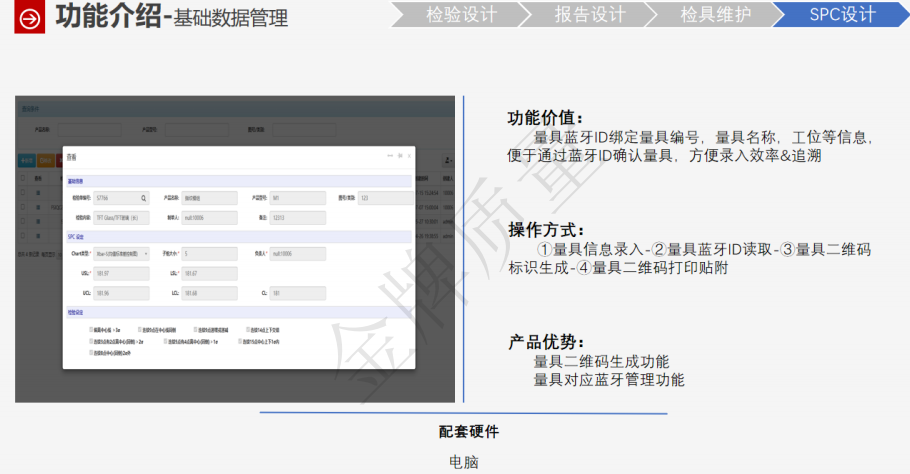This screenshot has width=910, height=474.
Task: Switch to the 报告设计 tab
Action: [589, 14]
